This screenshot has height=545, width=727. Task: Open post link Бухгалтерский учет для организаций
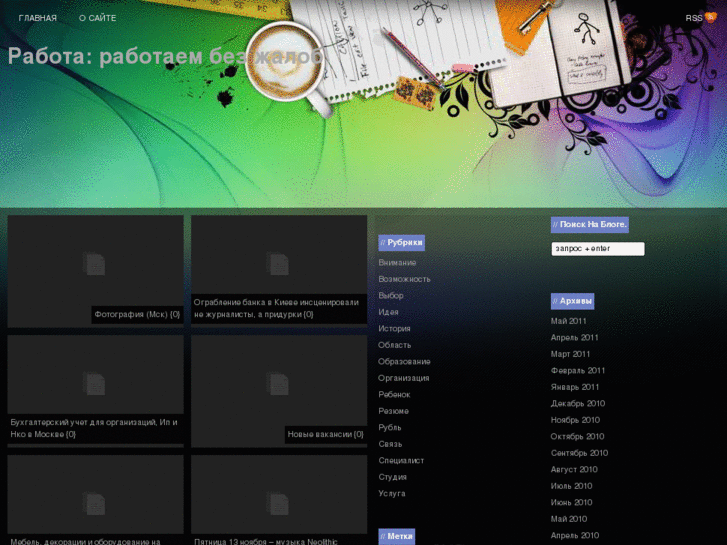(94, 428)
